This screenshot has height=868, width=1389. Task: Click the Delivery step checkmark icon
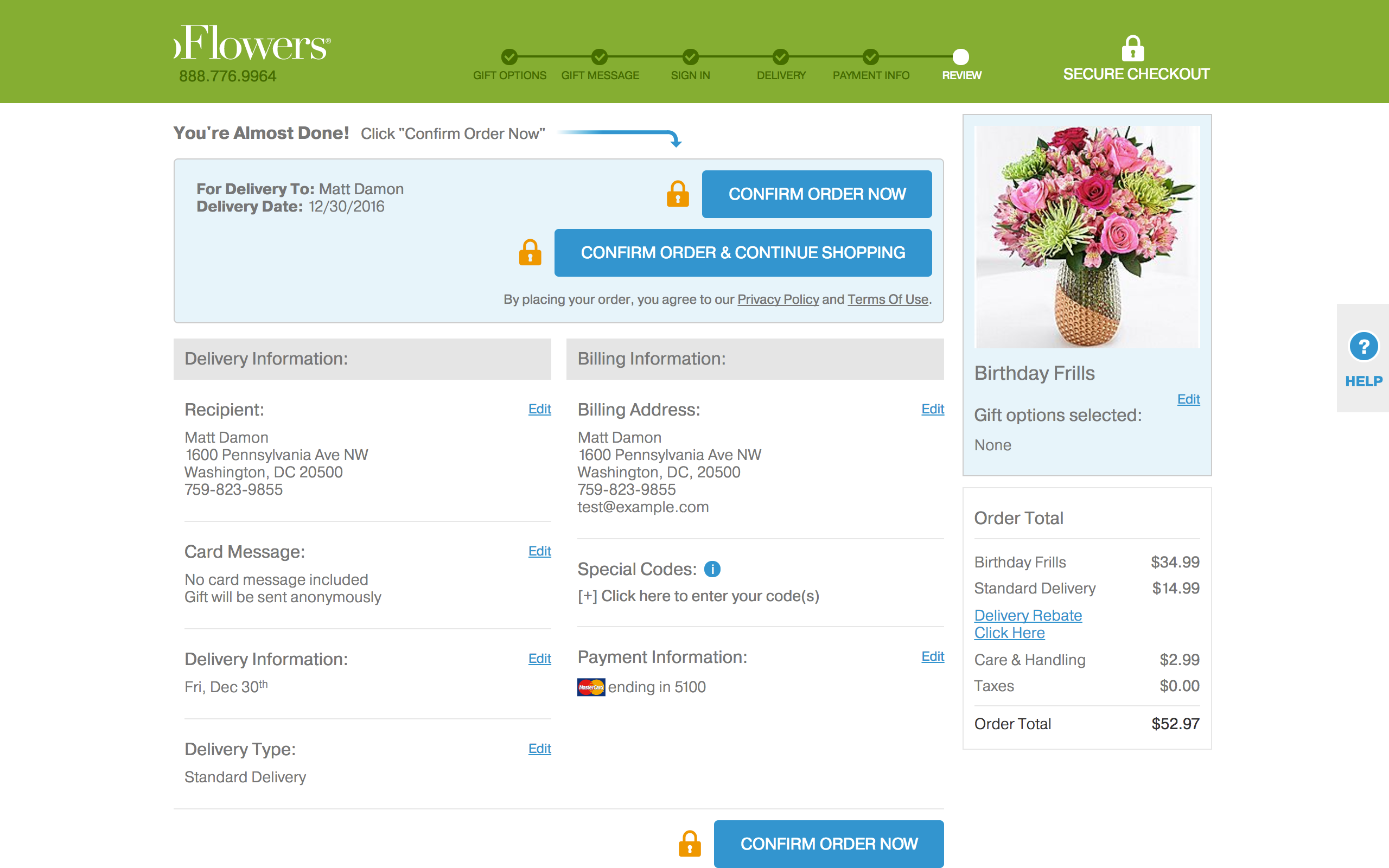(781, 58)
